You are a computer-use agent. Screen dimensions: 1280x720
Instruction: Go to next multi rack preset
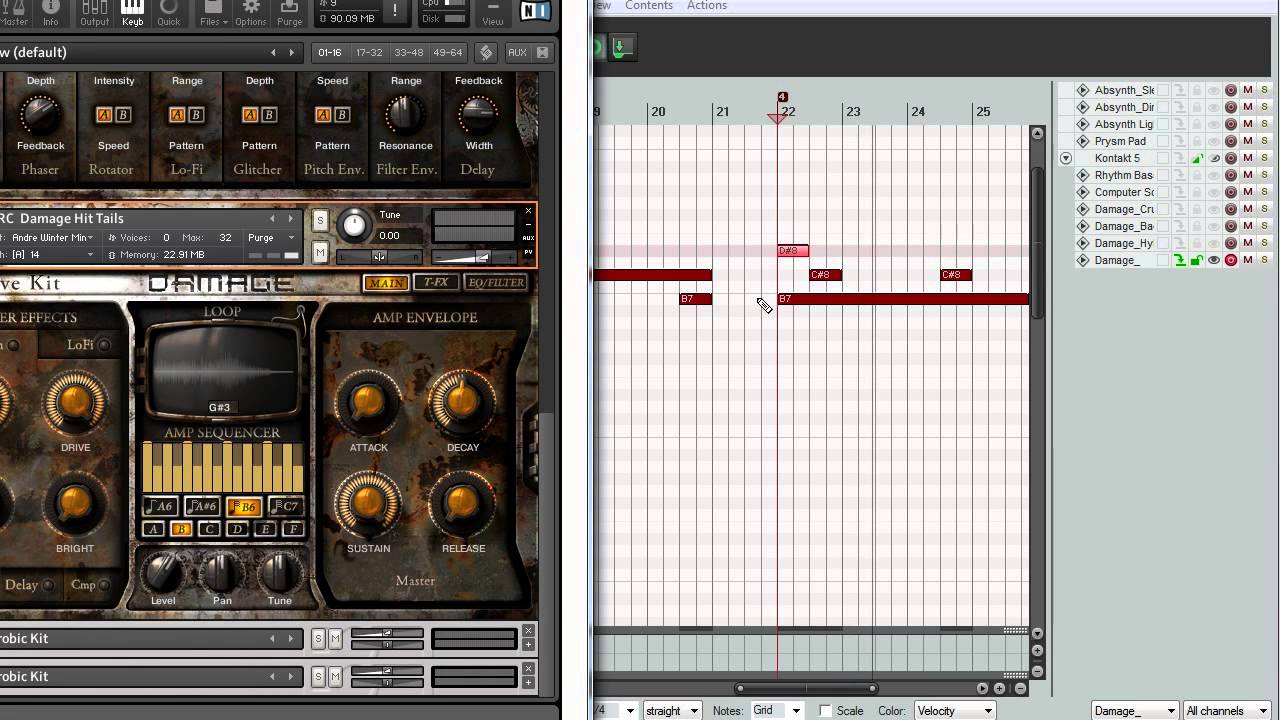[x=292, y=52]
